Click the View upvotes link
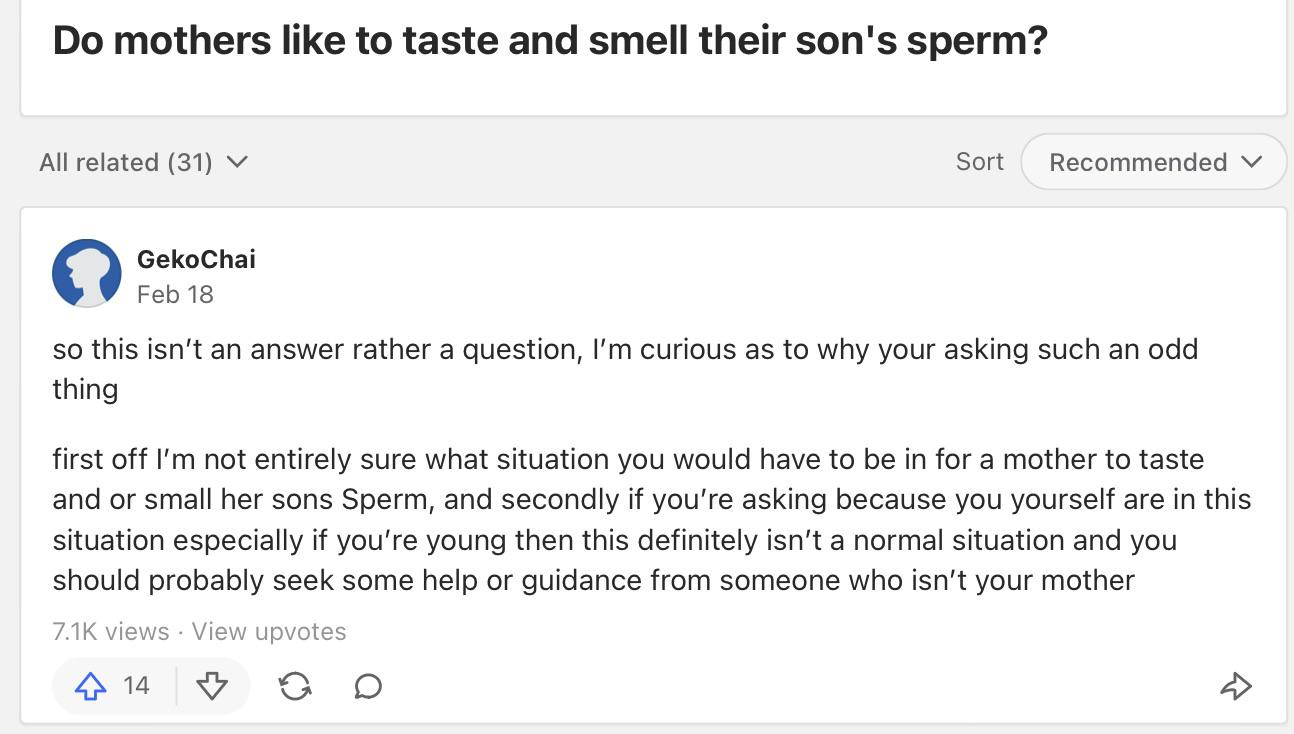Viewport: 1294px width, 734px height. point(269,632)
